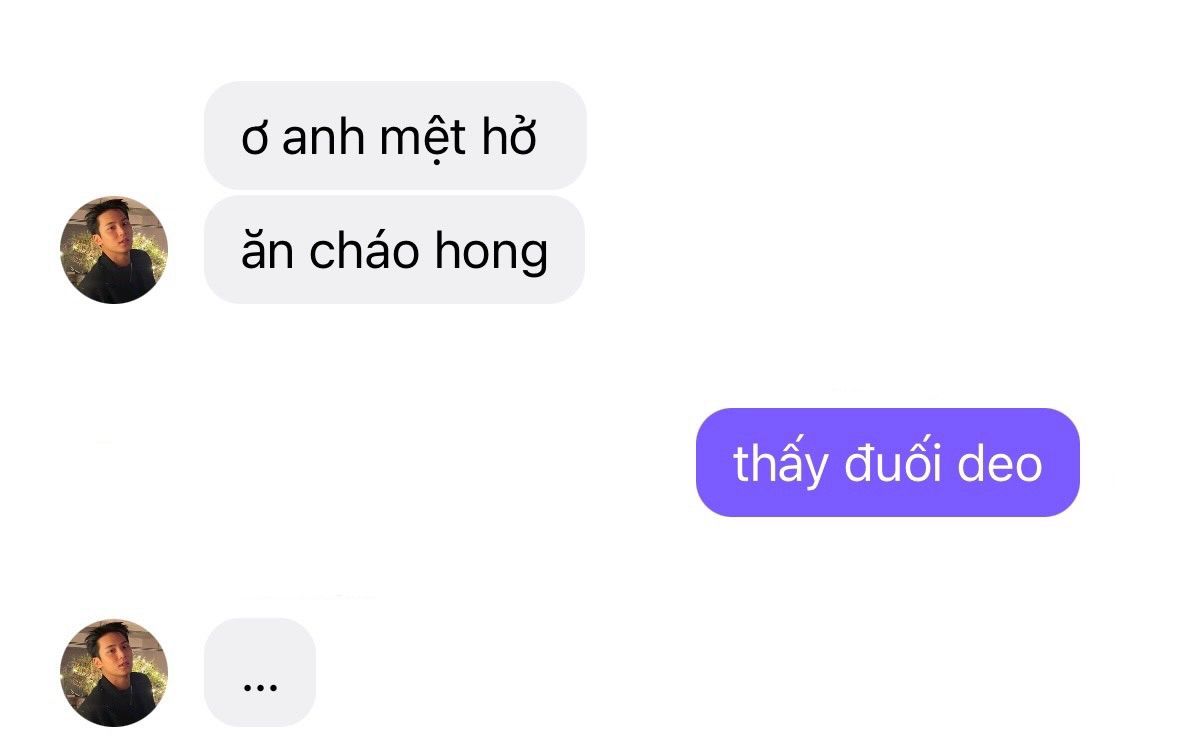Click the word 'anh' in the first message
Image resolution: width=1187 pixels, height=737 pixels.
point(323,138)
